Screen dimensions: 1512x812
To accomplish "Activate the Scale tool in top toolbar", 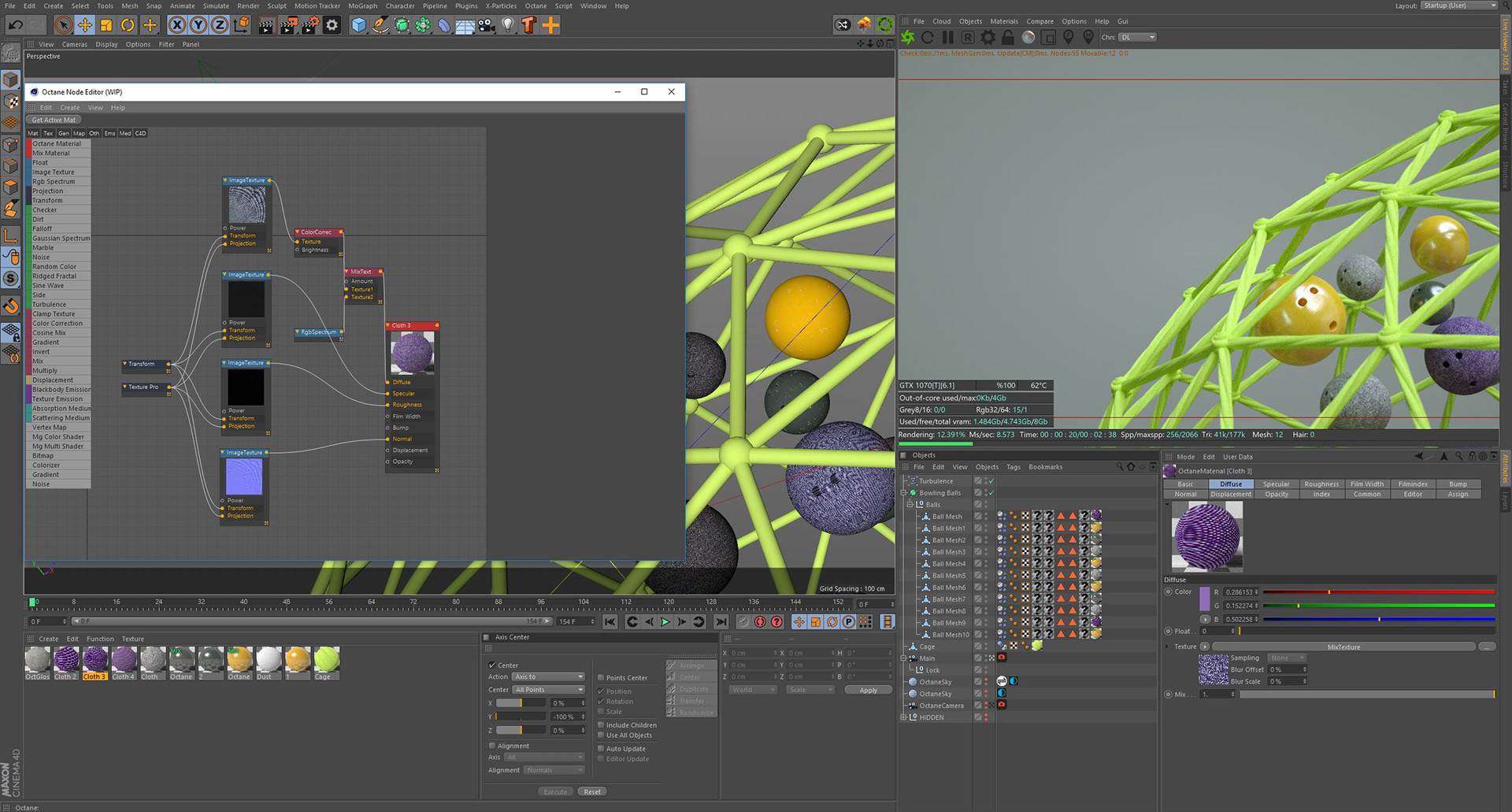I will pyautogui.click(x=106, y=25).
